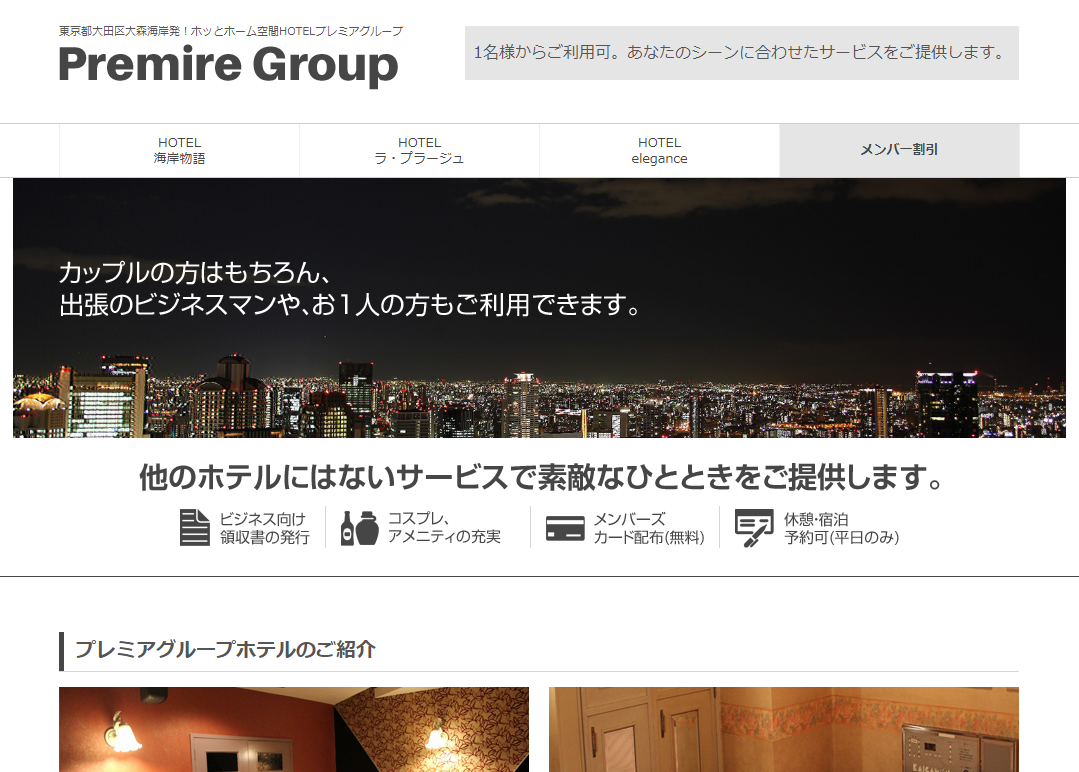Open the HOTEL ラ・プラージュ menu item
Screen dimensions: 1079x772
pyautogui.click(x=419, y=151)
